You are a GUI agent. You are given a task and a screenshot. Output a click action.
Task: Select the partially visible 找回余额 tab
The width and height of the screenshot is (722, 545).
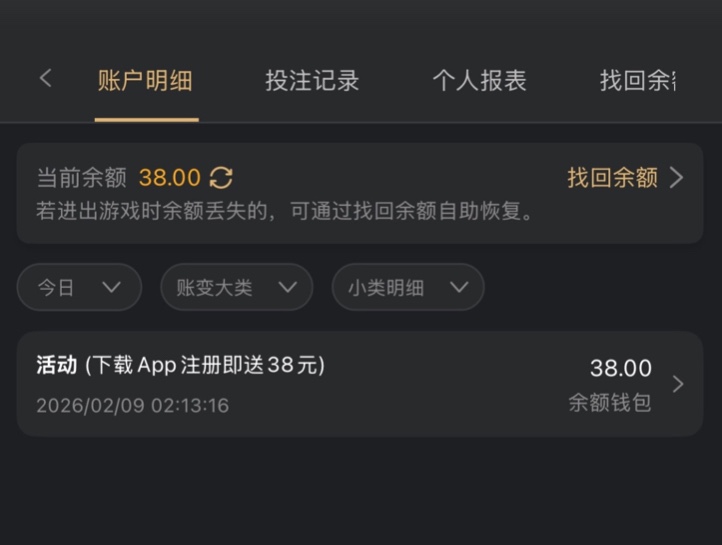[638, 81]
